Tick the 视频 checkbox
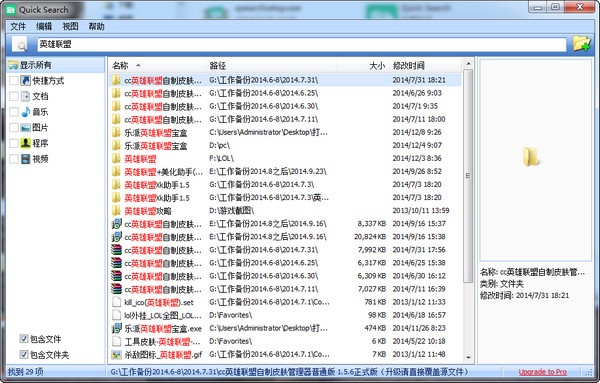Image resolution: width=600 pixels, height=383 pixels. [14, 159]
